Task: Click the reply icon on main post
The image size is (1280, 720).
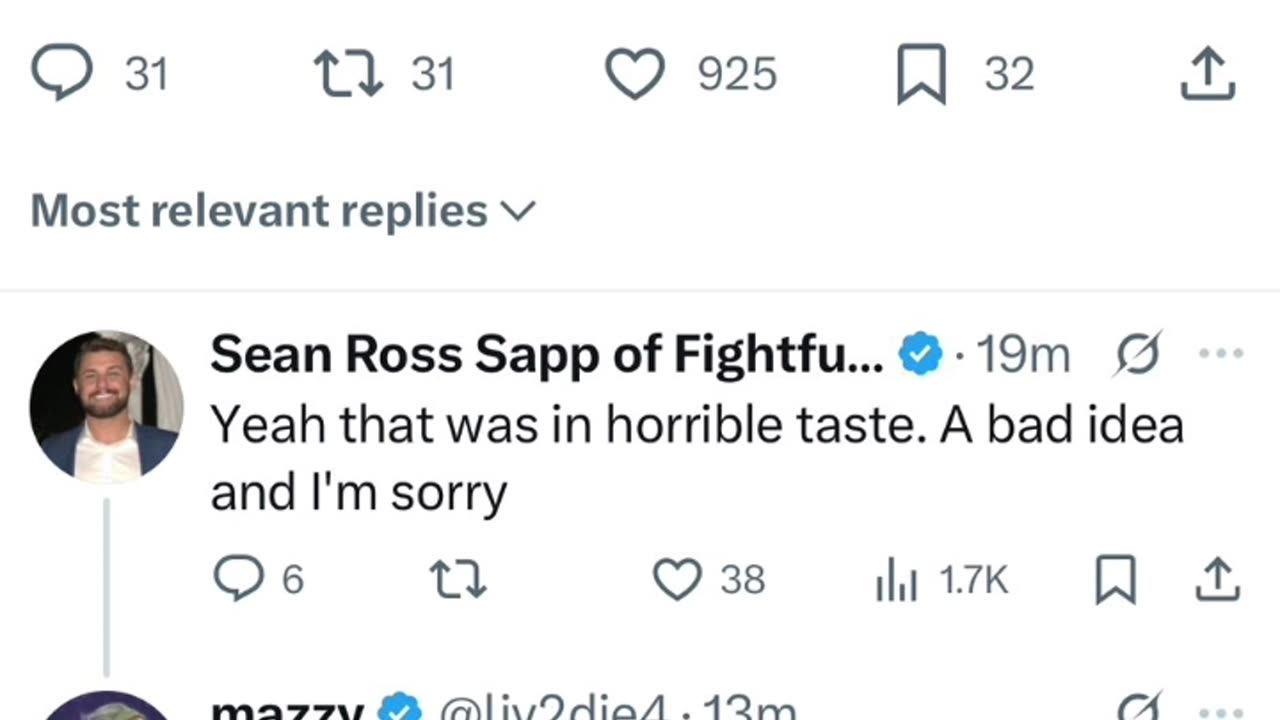Action: click(x=62, y=75)
